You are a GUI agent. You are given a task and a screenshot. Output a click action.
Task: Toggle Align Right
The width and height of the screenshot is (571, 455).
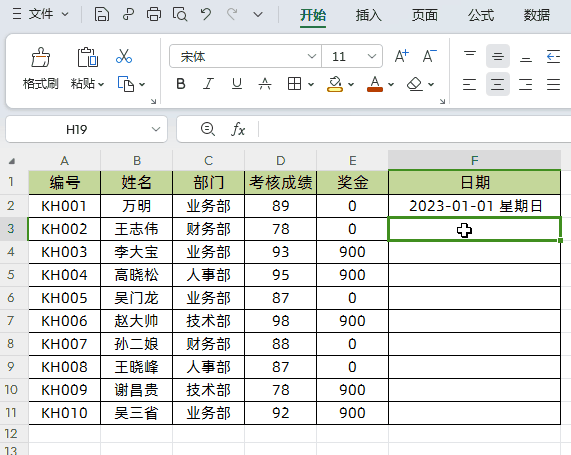pyautogui.click(x=525, y=84)
